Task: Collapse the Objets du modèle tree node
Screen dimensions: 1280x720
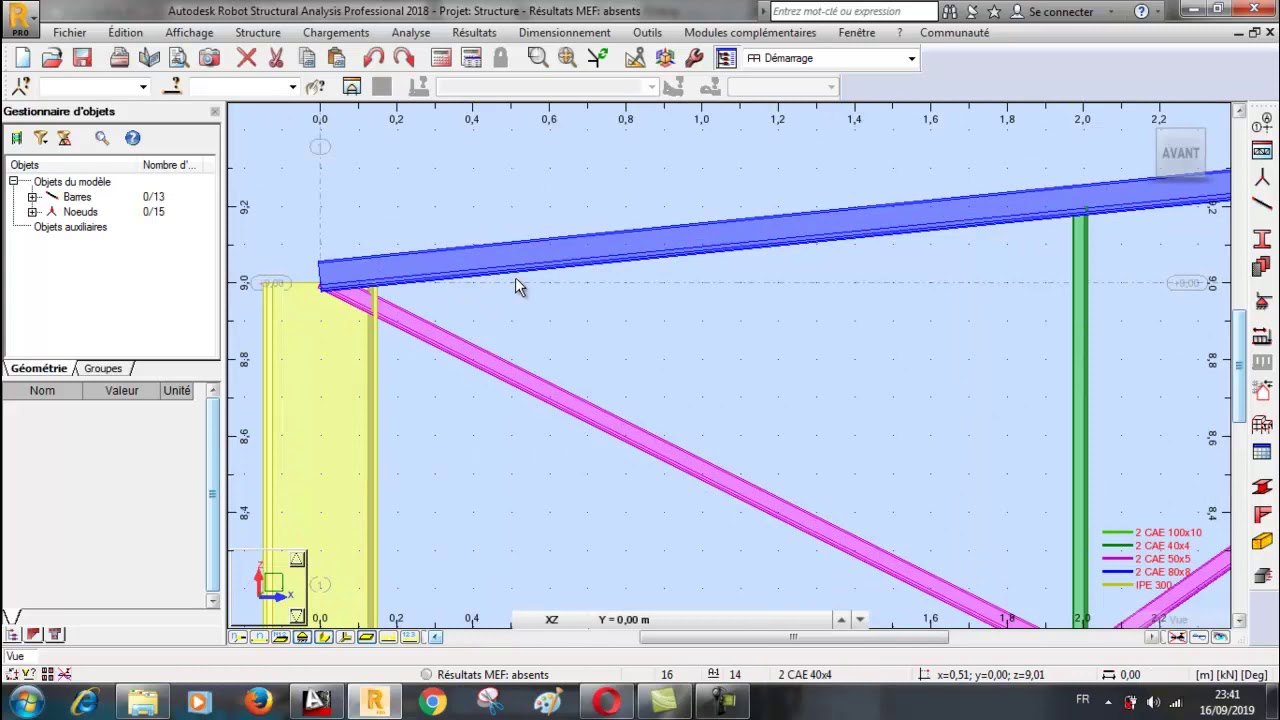Action: (14, 182)
